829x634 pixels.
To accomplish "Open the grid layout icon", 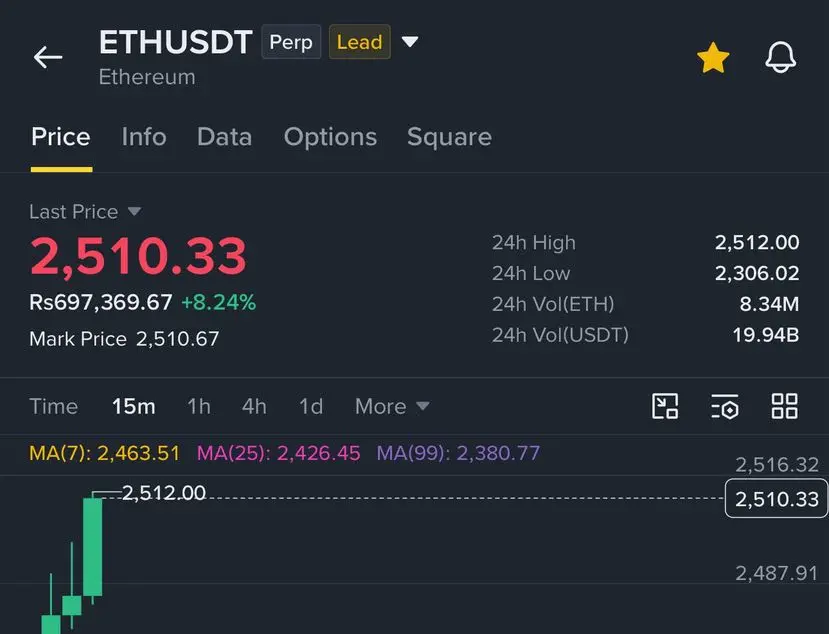I will [785, 406].
